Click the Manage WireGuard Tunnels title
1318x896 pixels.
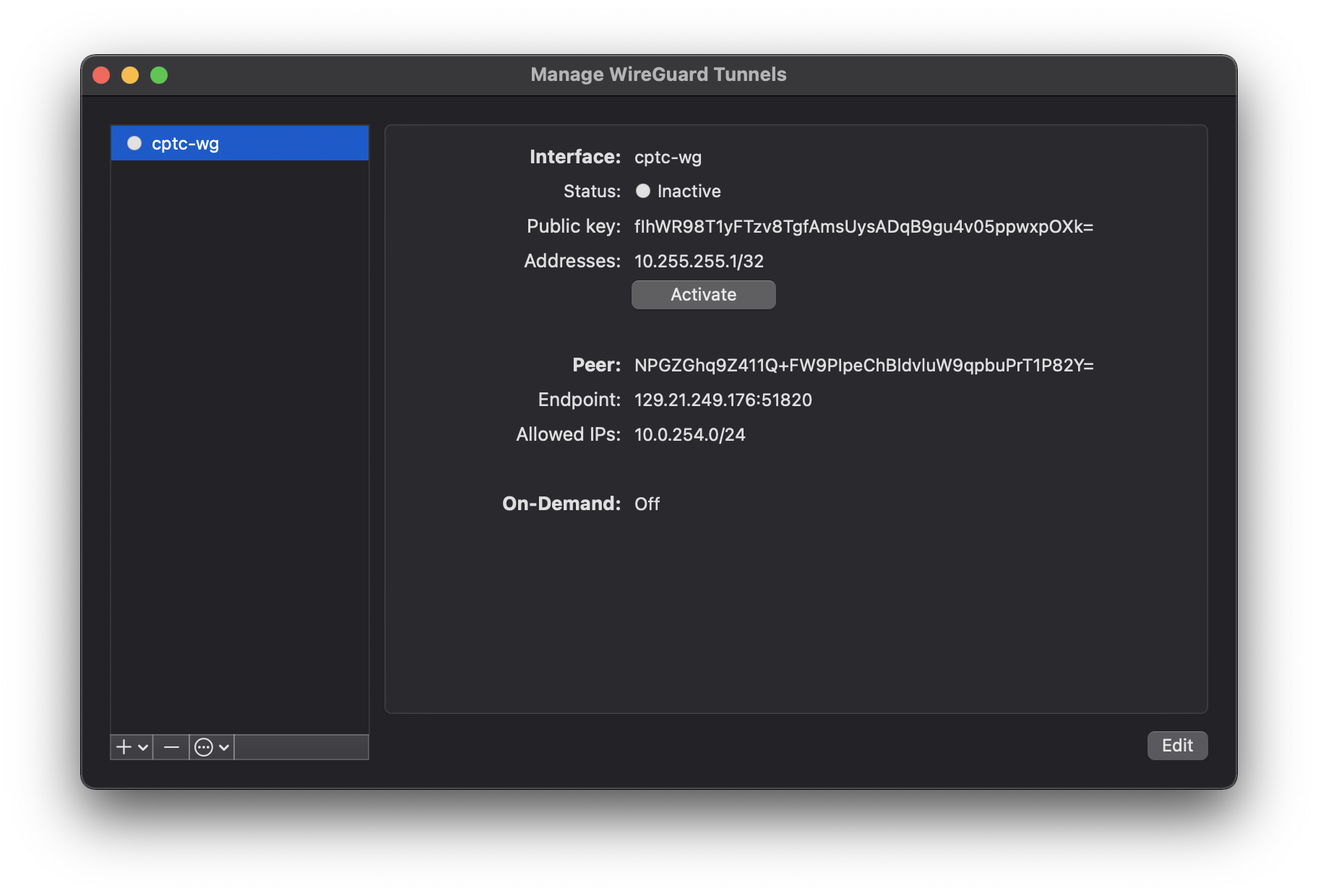tap(658, 74)
